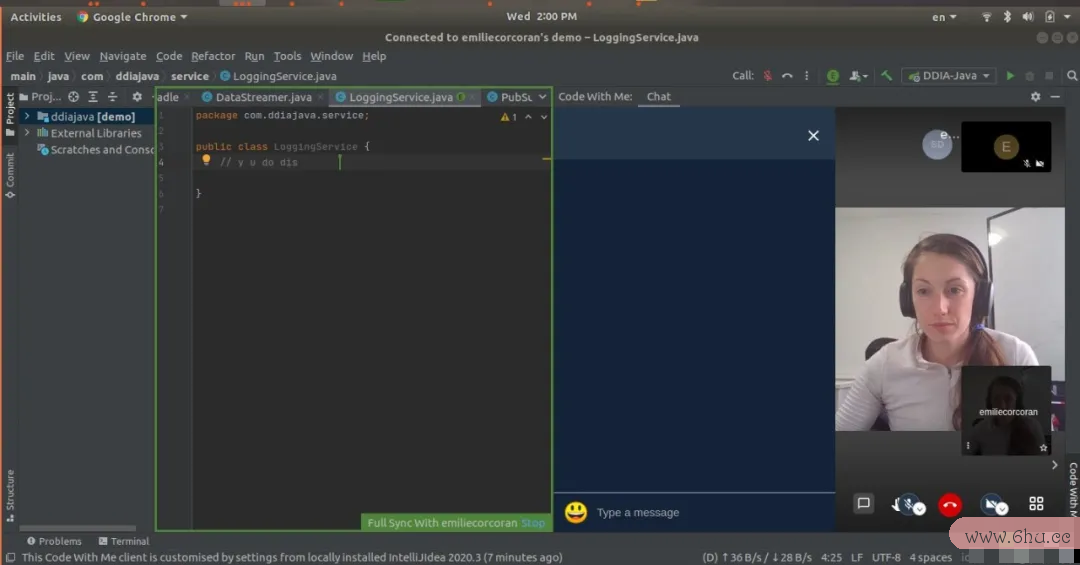Viewport: 1080px width, 565px height.
Task: Build project with hammer icon
Action: point(886,76)
